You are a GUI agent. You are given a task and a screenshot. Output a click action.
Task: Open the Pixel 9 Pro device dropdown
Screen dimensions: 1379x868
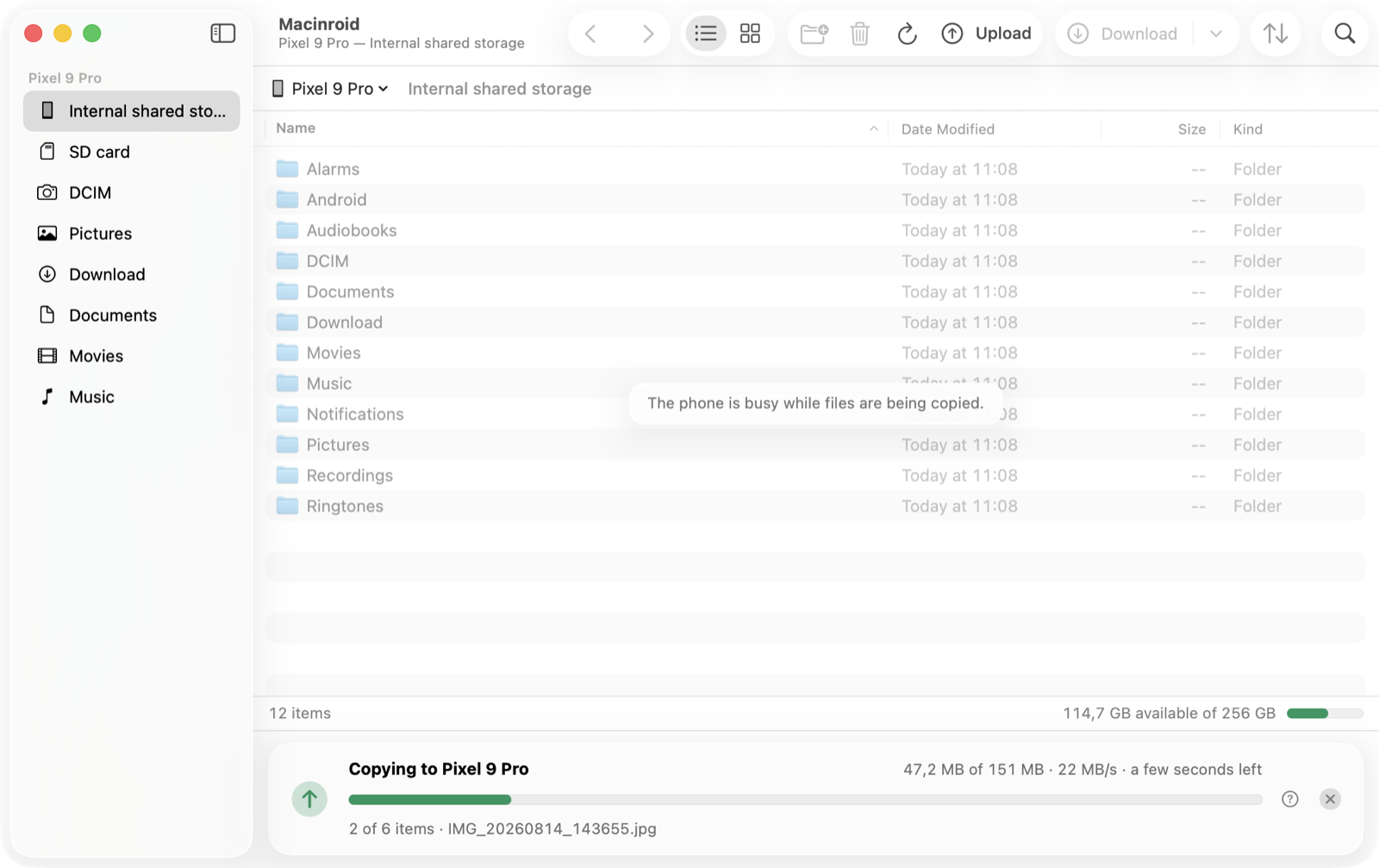(331, 89)
